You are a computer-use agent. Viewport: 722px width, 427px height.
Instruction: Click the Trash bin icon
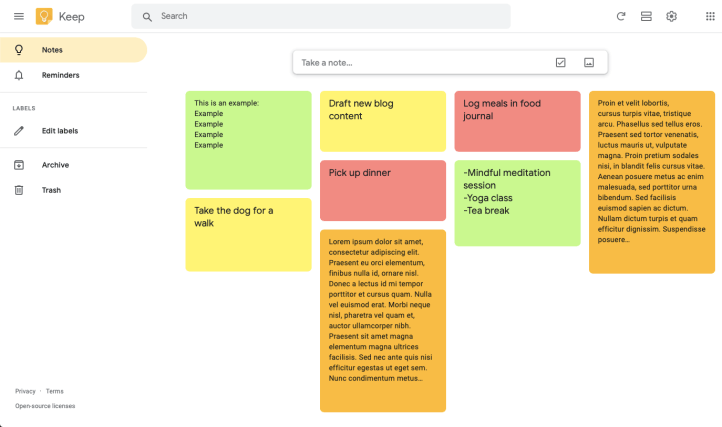pos(19,190)
